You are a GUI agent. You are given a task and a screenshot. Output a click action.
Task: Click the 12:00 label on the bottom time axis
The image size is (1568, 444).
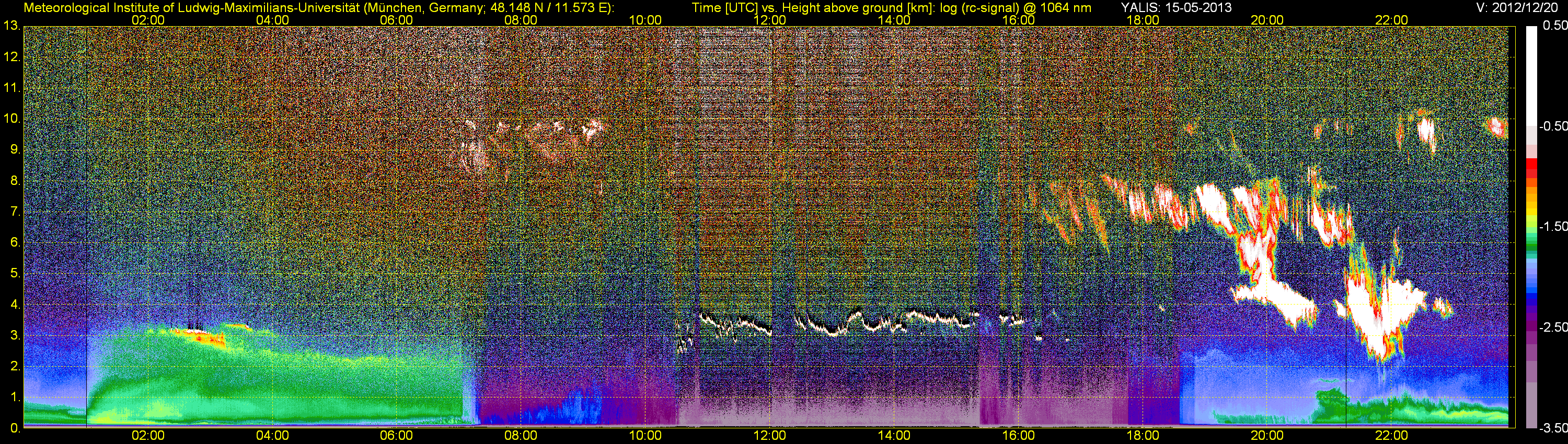769,436
